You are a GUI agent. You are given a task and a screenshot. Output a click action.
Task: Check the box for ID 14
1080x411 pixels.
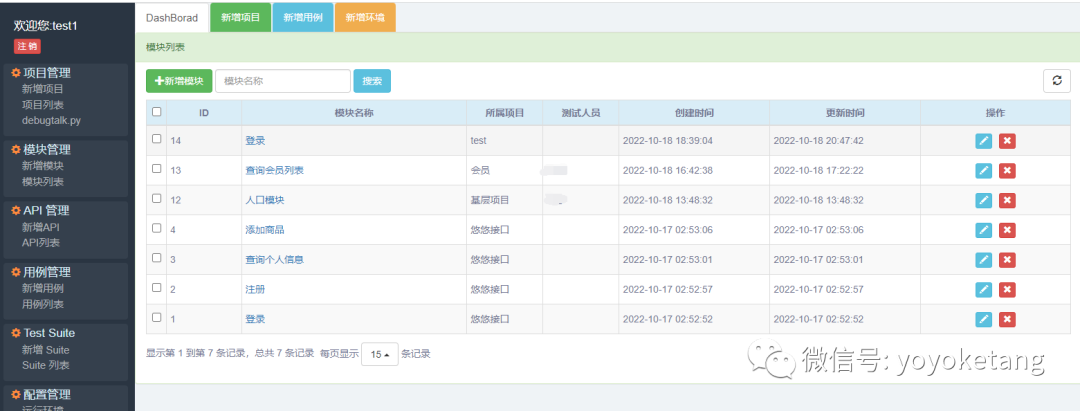156,138
